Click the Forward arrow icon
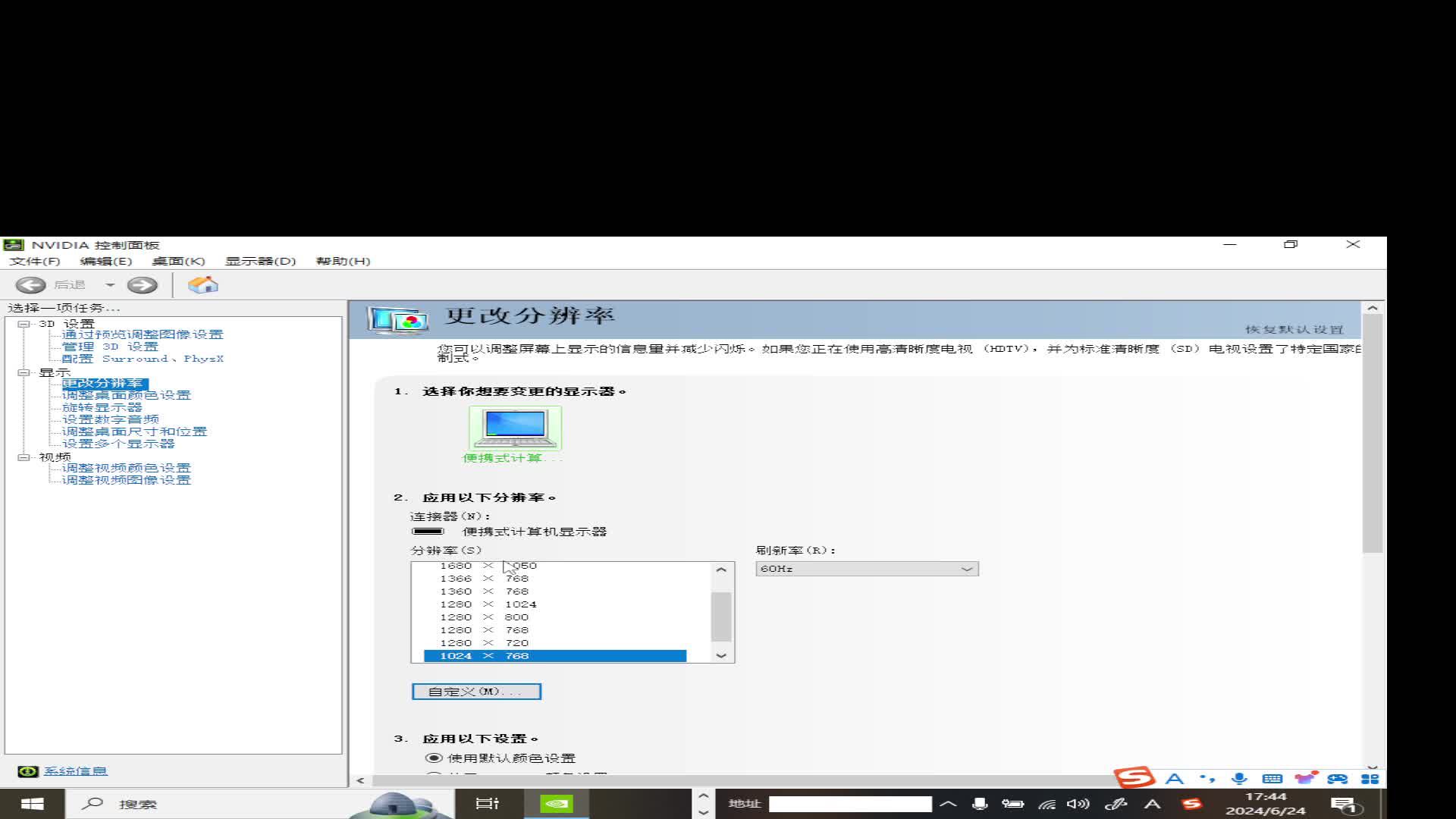 [142, 285]
